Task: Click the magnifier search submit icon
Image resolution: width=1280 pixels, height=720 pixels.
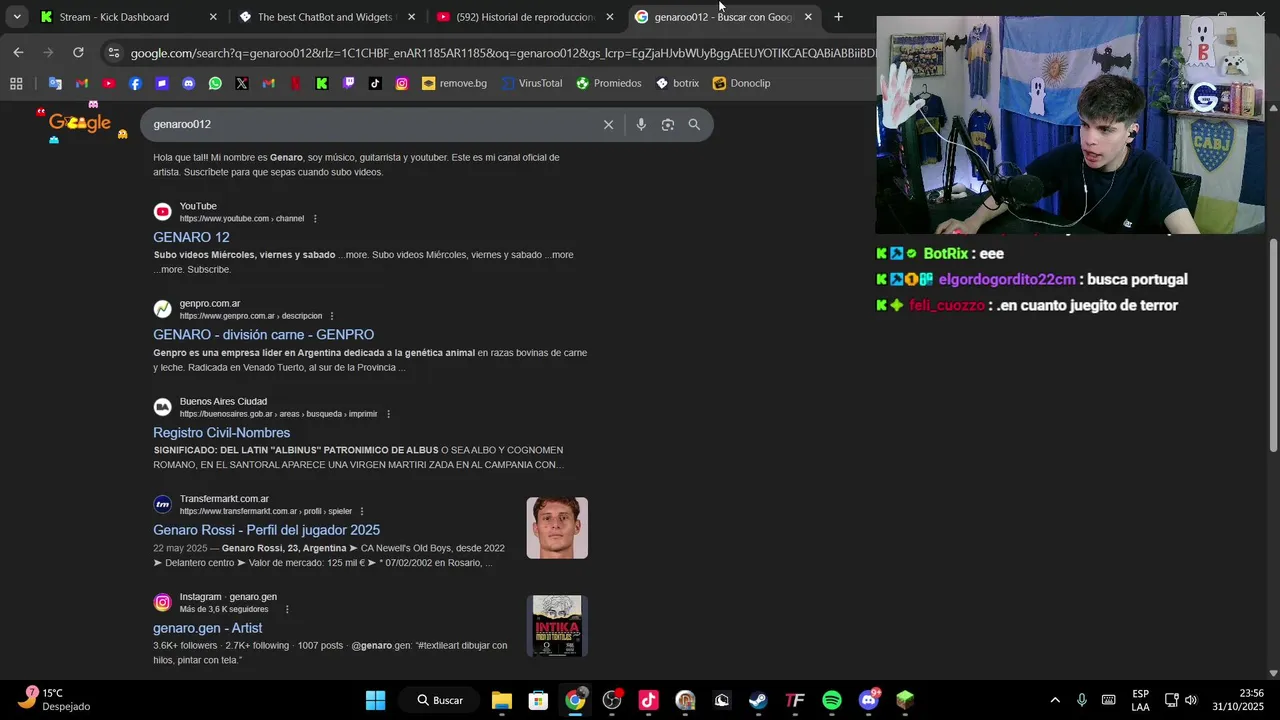Action: (x=694, y=124)
